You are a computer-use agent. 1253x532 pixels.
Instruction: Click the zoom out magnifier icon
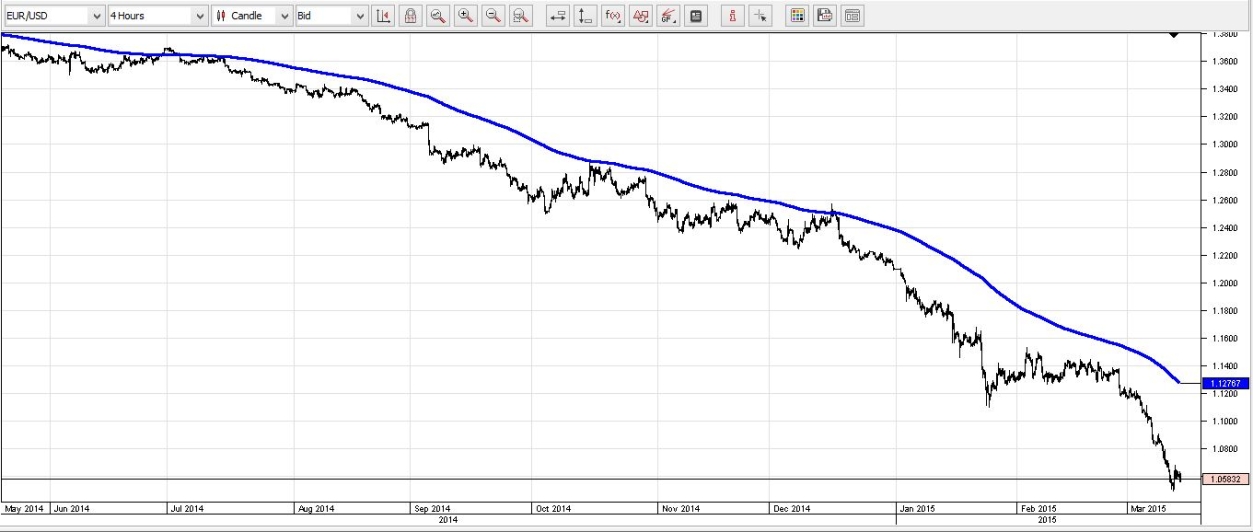(493, 16)
